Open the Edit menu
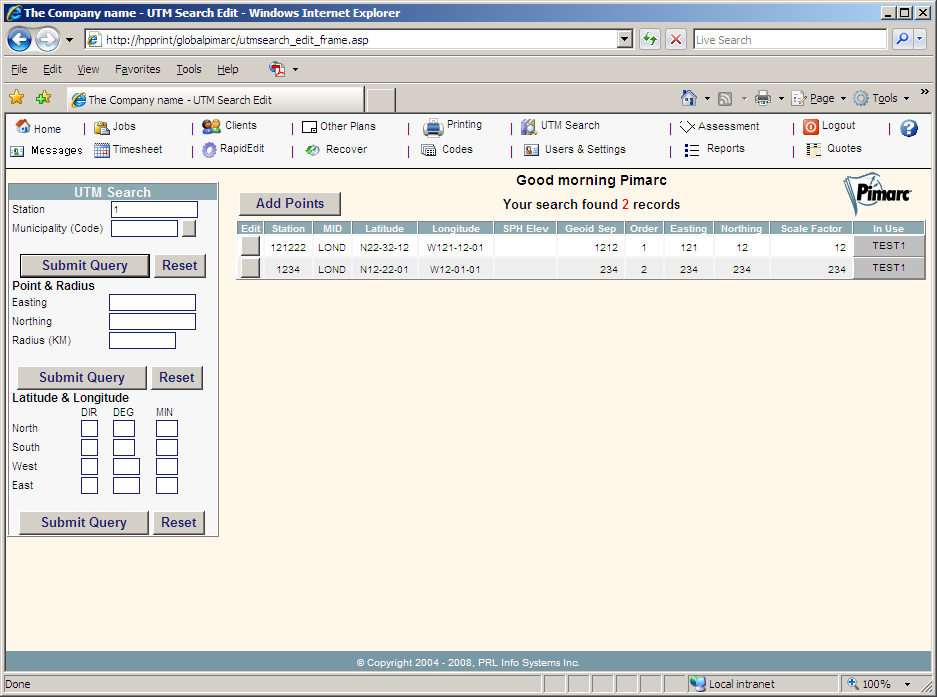The height and width of the screenshot is (697, 937). tap(52, 69)
